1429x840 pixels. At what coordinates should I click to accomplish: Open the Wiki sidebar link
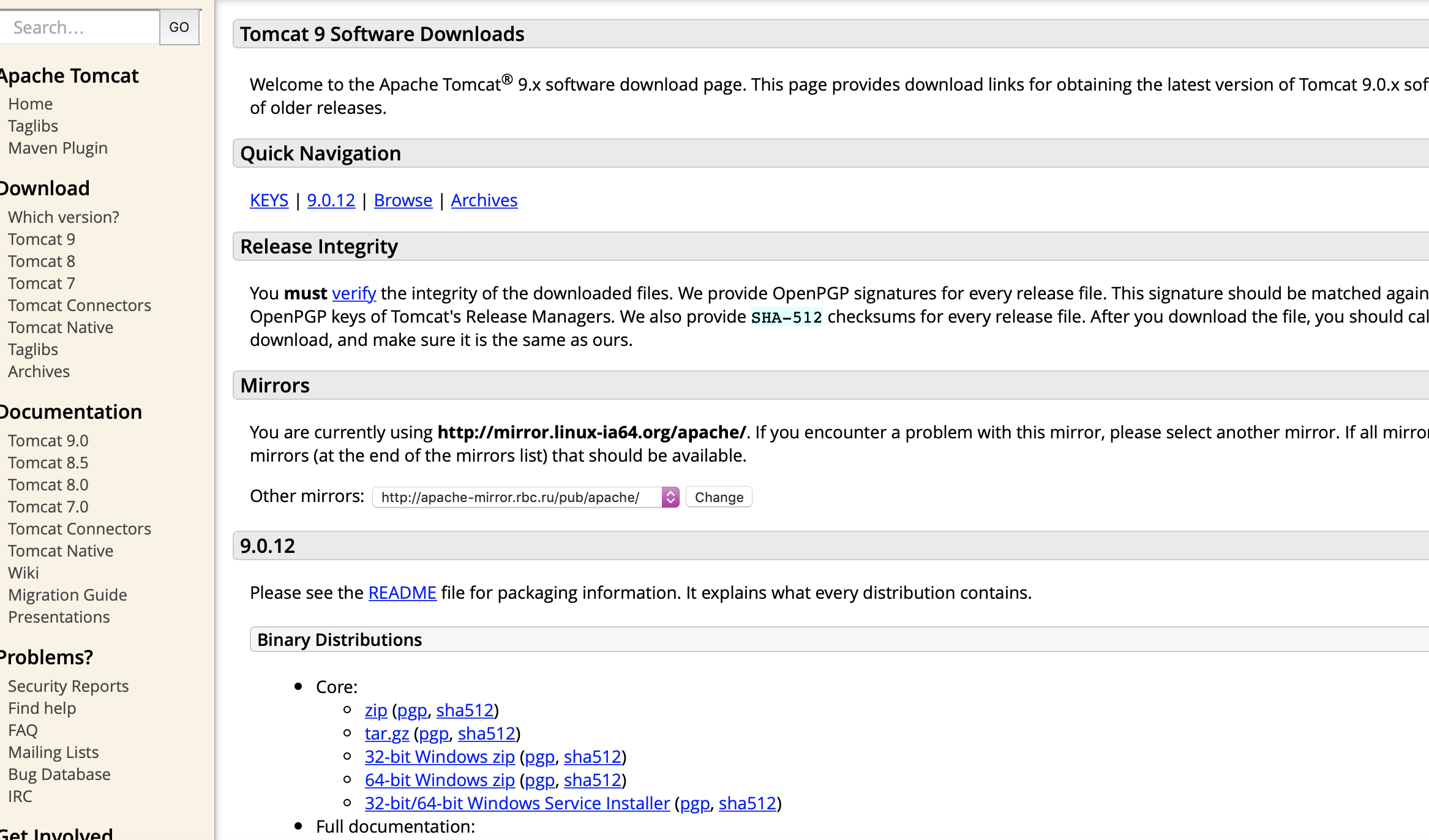tap(23, 573)
